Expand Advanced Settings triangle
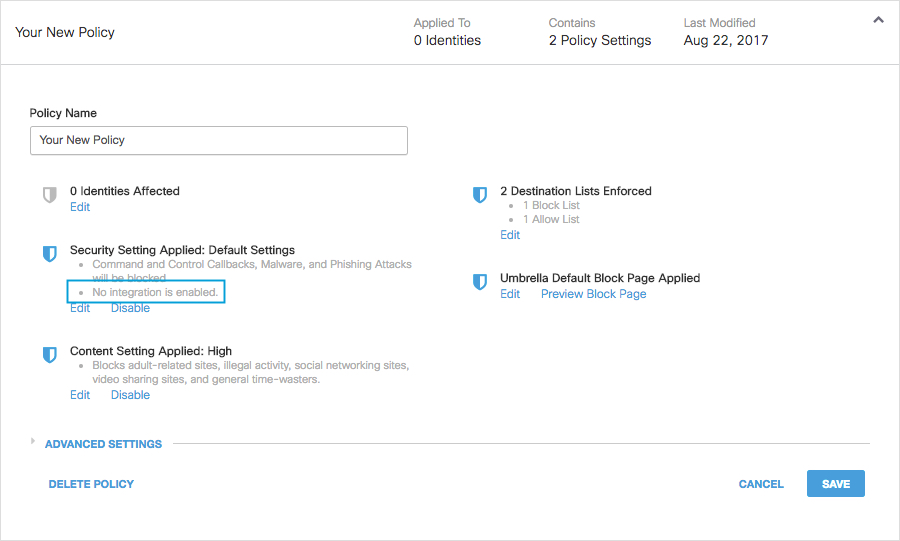Viewport: 900px width, 541px height. coord(33,441)
